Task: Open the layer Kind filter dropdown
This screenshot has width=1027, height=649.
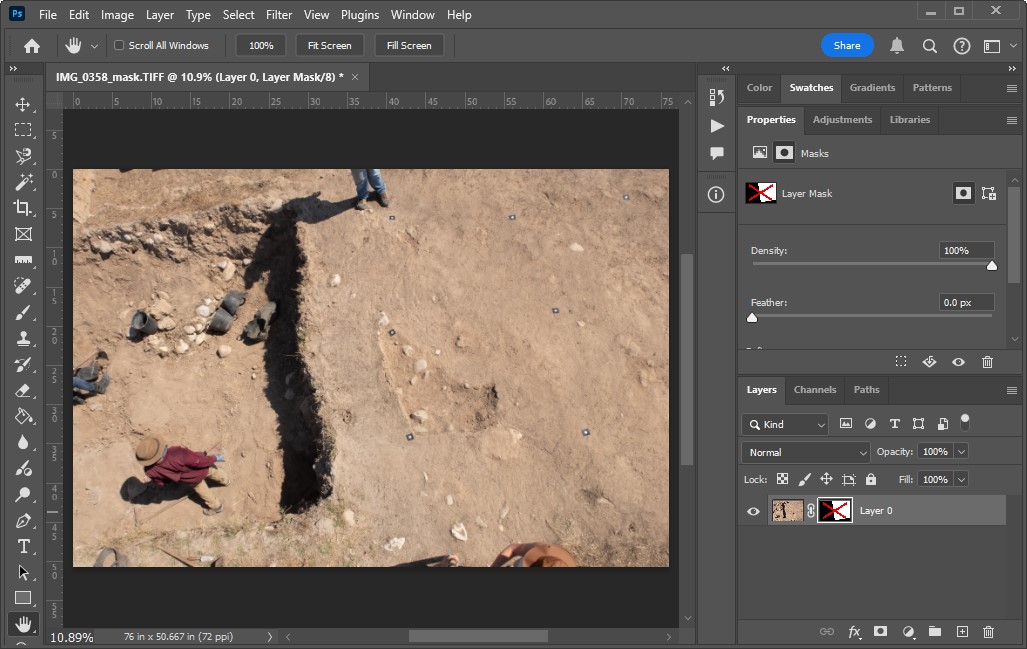Action: click(785, 424)
